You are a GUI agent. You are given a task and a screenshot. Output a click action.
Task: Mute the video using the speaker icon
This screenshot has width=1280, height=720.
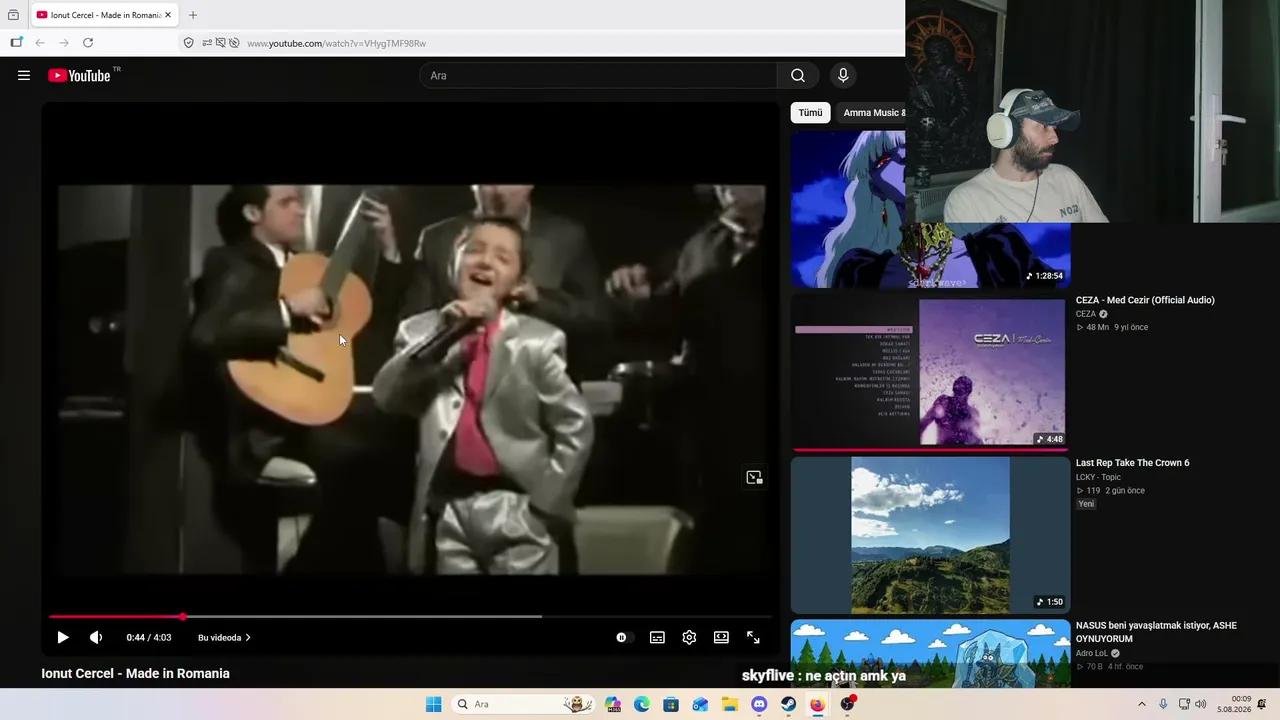point(96,637)
